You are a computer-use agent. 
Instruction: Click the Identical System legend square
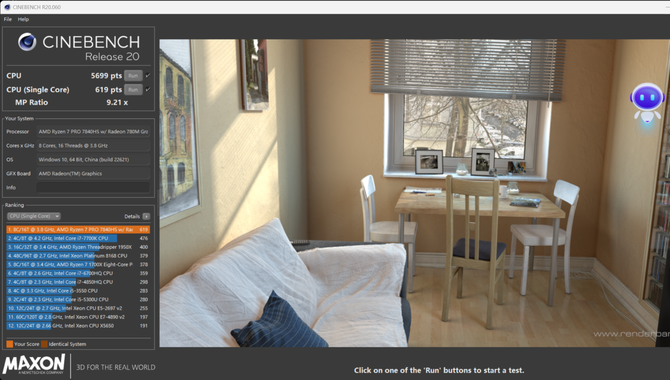(x=44, y=344)
